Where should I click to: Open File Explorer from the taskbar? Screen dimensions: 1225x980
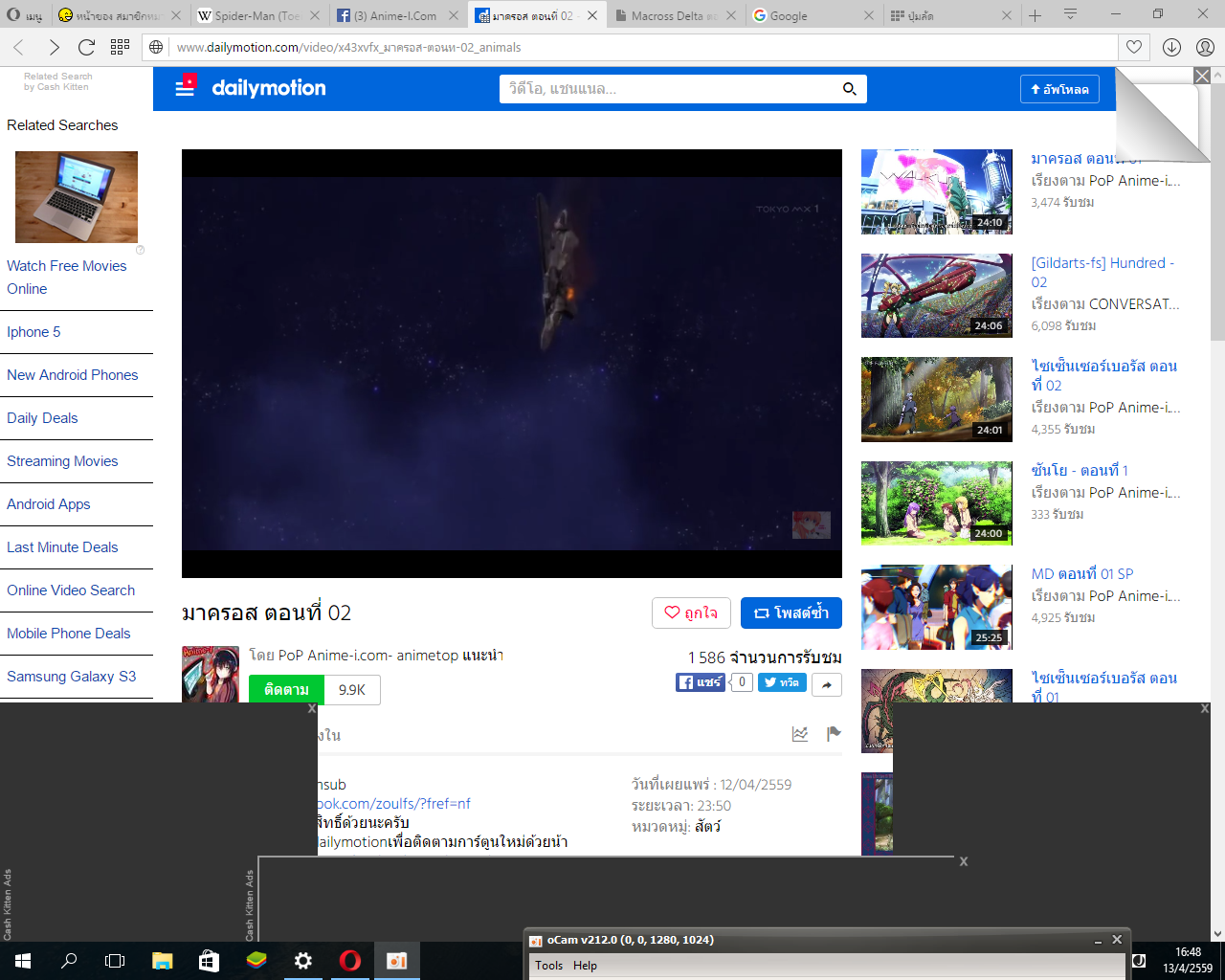coord(162,961)
